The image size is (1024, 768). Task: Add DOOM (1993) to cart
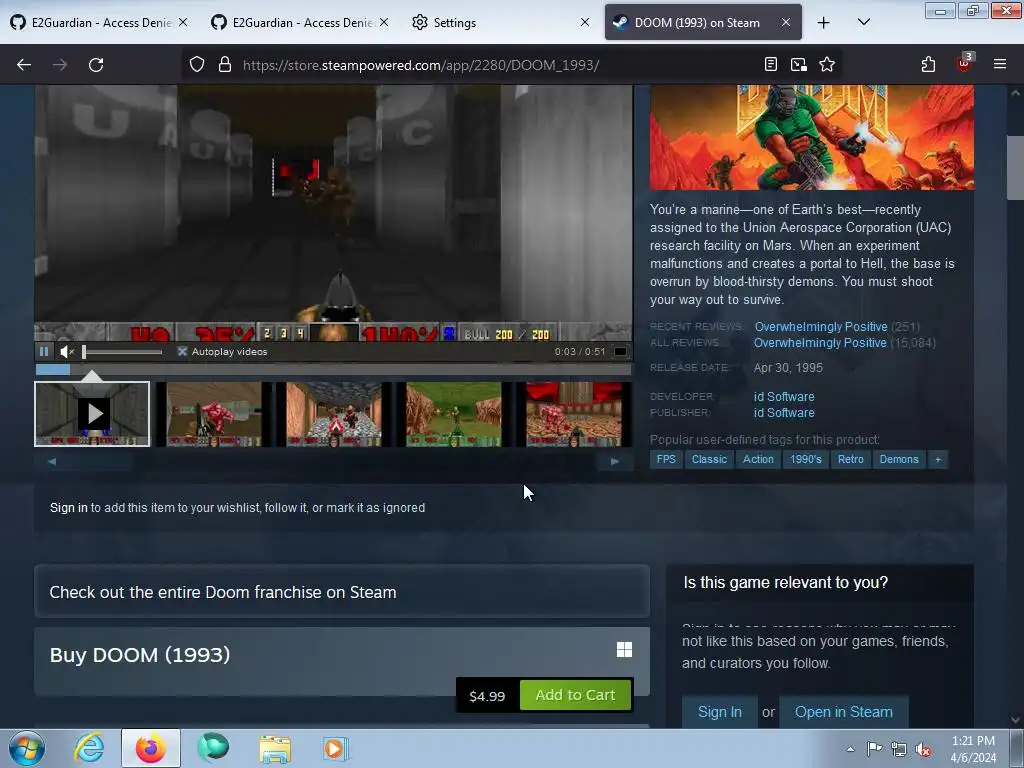point(575,695)
